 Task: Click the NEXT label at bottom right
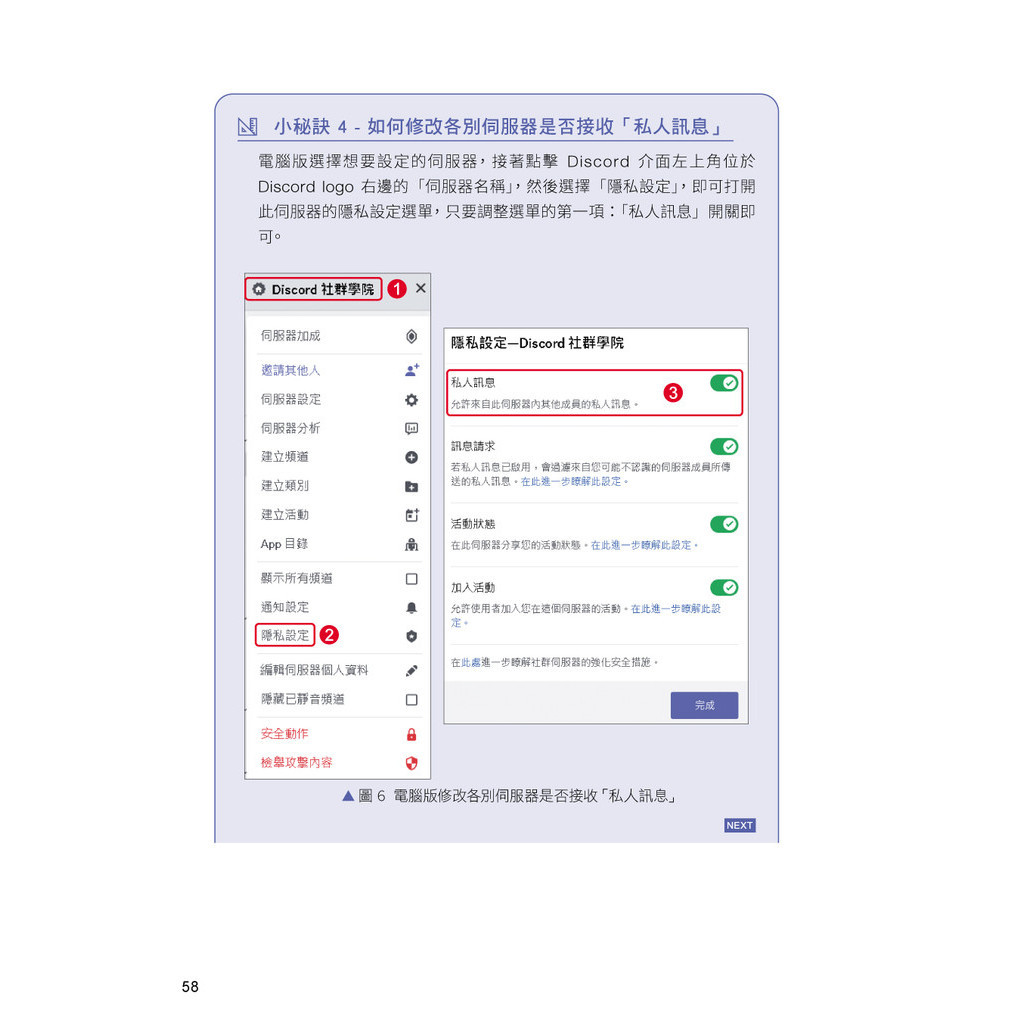coord(740,825)
